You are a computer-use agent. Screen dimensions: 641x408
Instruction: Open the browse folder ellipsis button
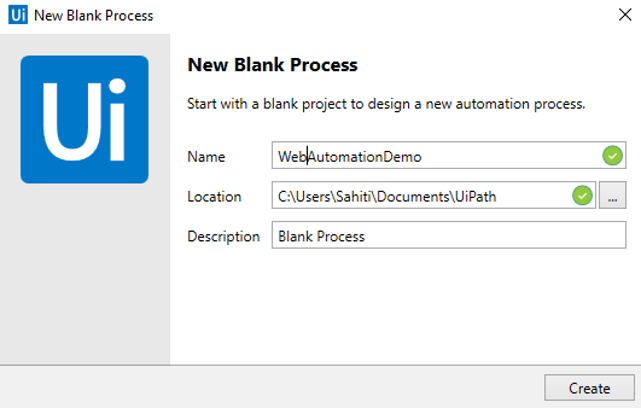[x=612, y=195]
